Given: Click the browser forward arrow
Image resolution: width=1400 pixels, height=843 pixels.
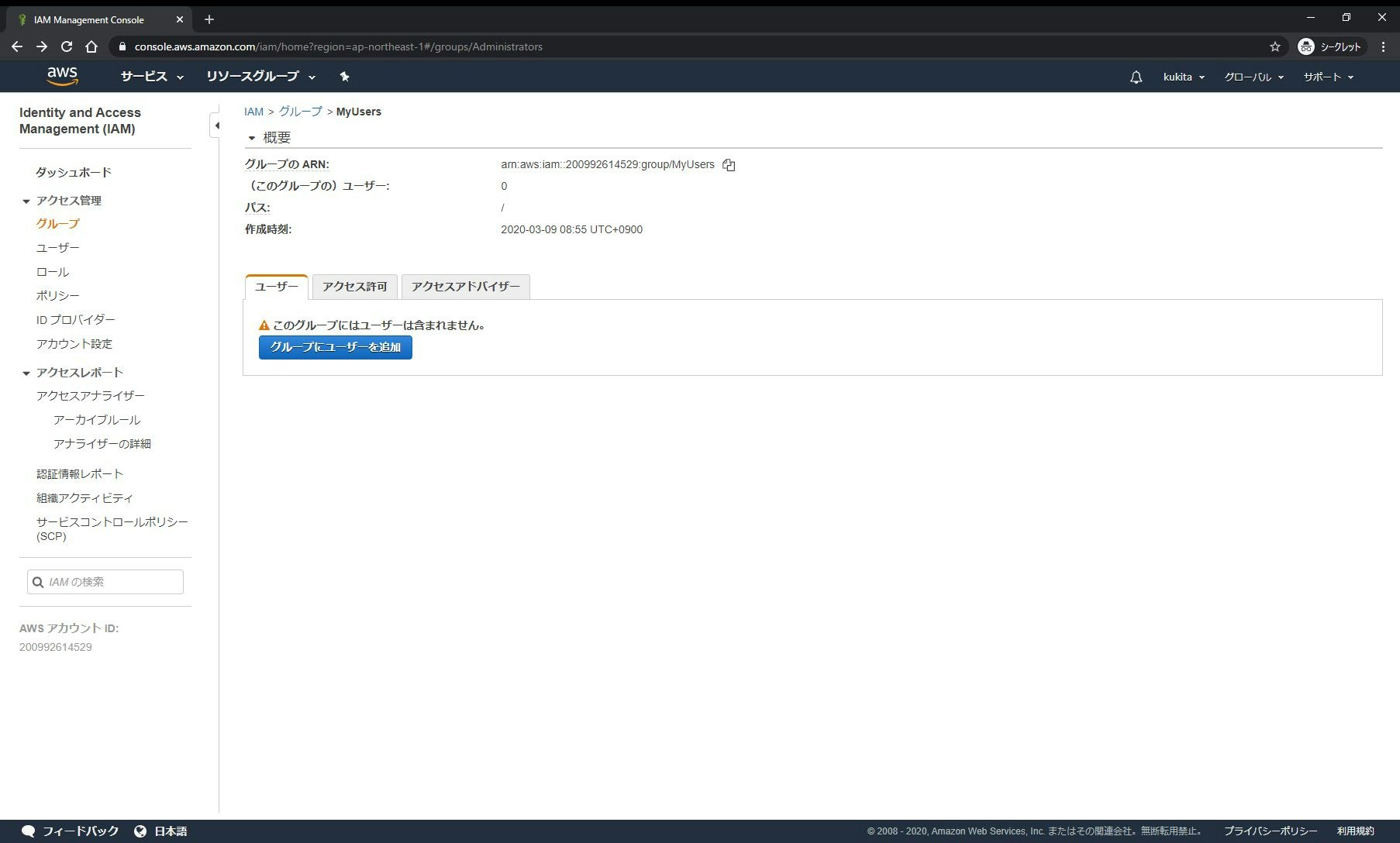Looking at the screenshot, I should [x=42, y=46].
